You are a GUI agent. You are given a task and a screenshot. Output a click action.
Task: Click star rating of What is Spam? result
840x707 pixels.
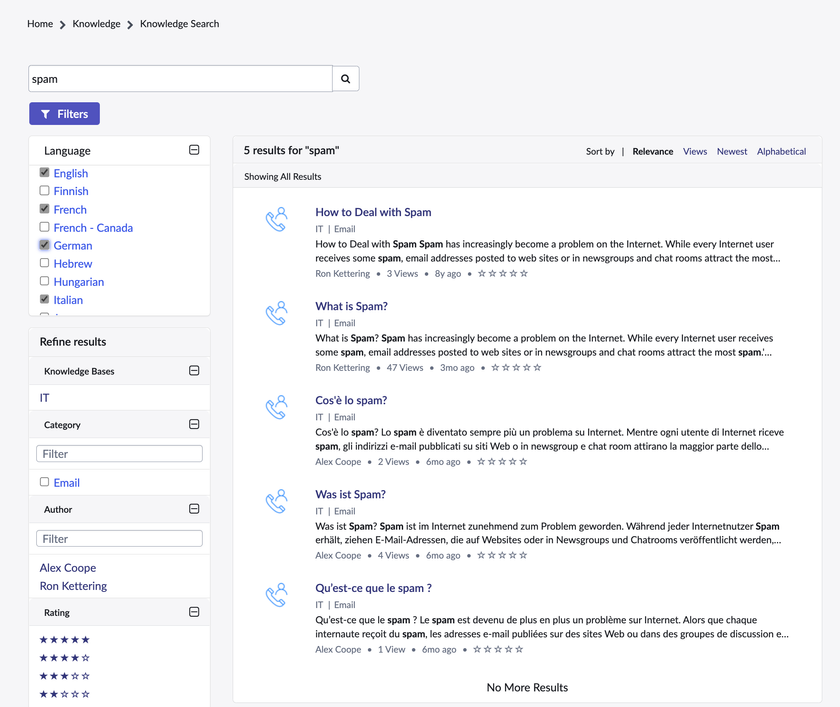point(516,367)
